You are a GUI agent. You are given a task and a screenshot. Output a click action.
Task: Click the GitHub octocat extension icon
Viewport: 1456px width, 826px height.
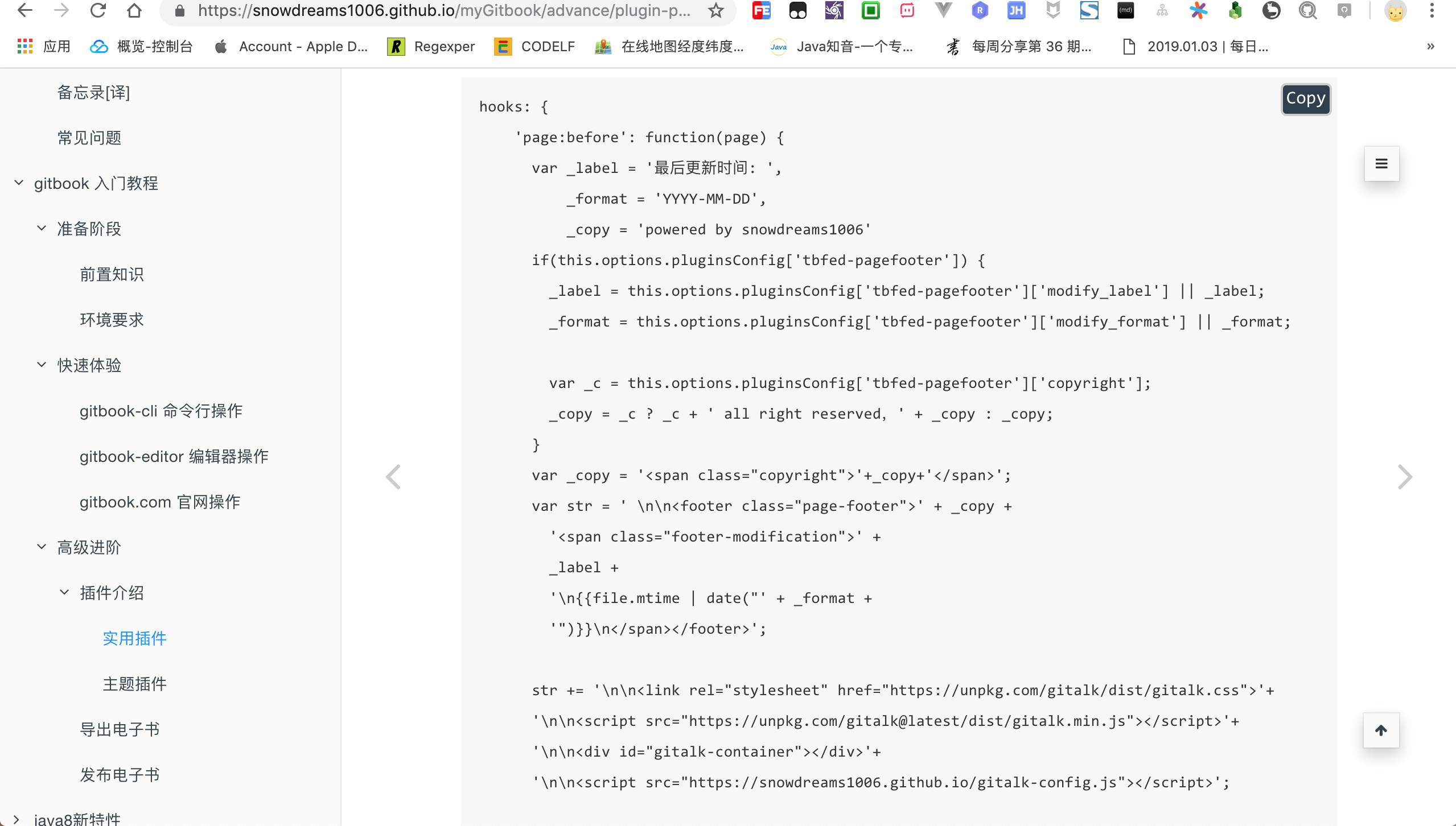(x=1308, y=10)
